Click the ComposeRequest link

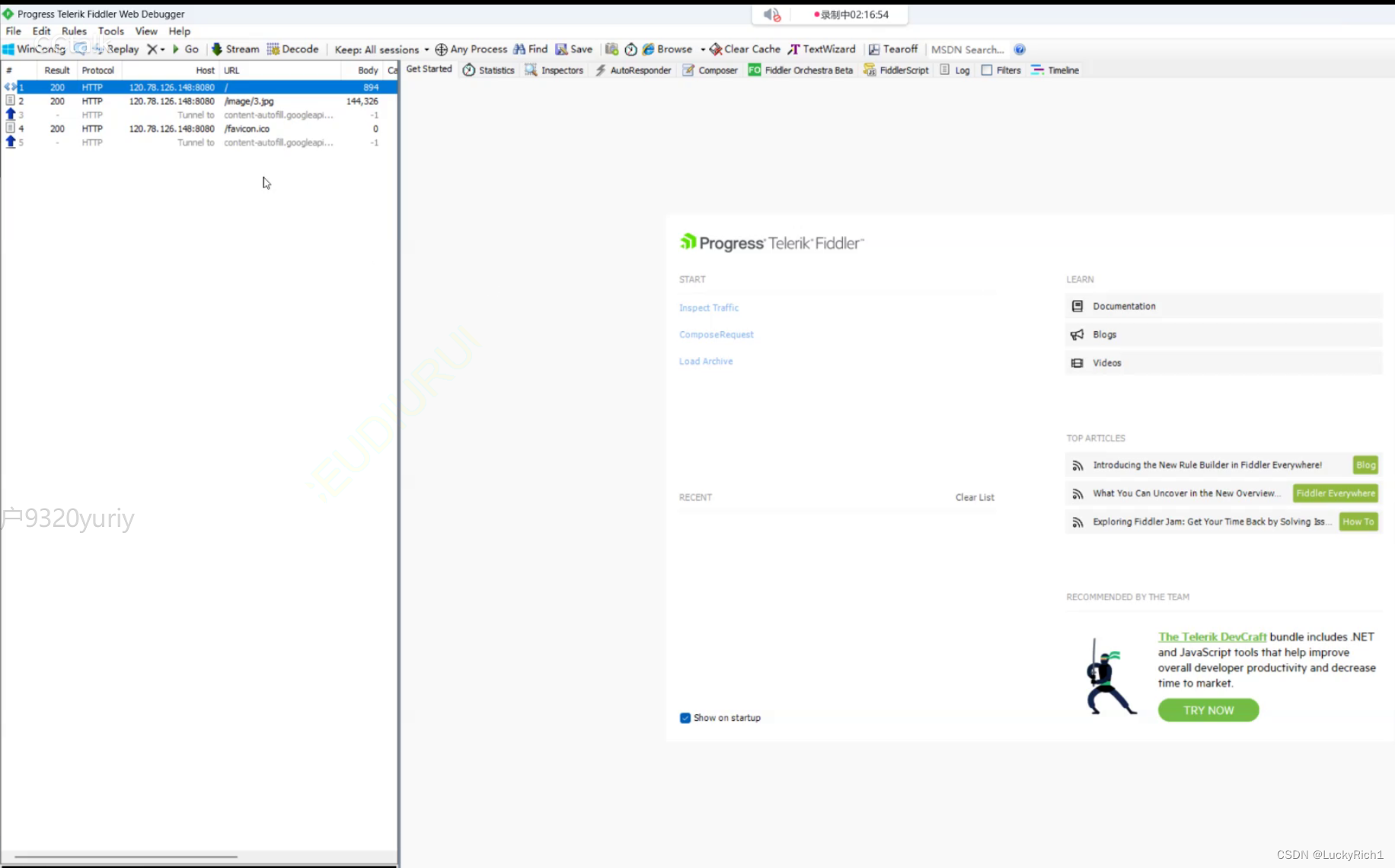[x=717, y=334]
